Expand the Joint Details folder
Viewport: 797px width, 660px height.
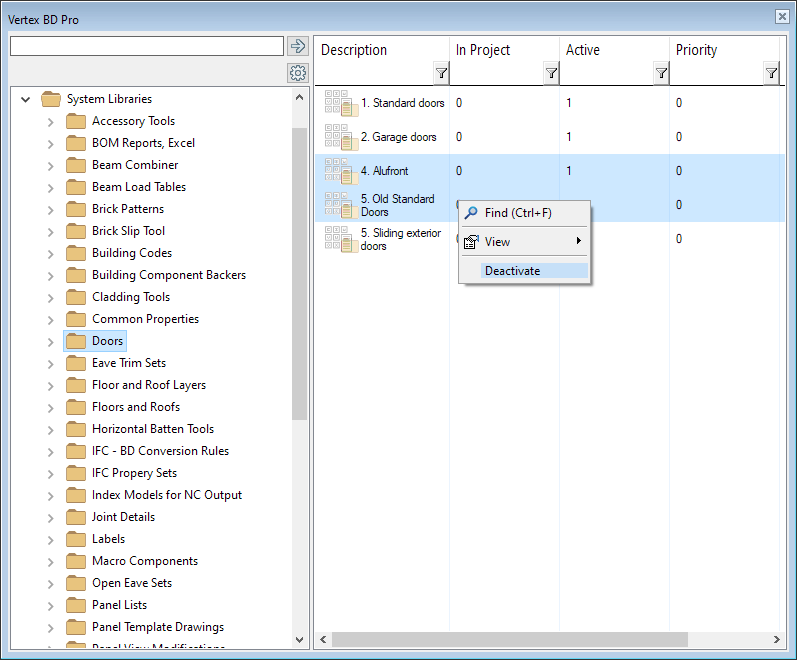coord(51,517)
